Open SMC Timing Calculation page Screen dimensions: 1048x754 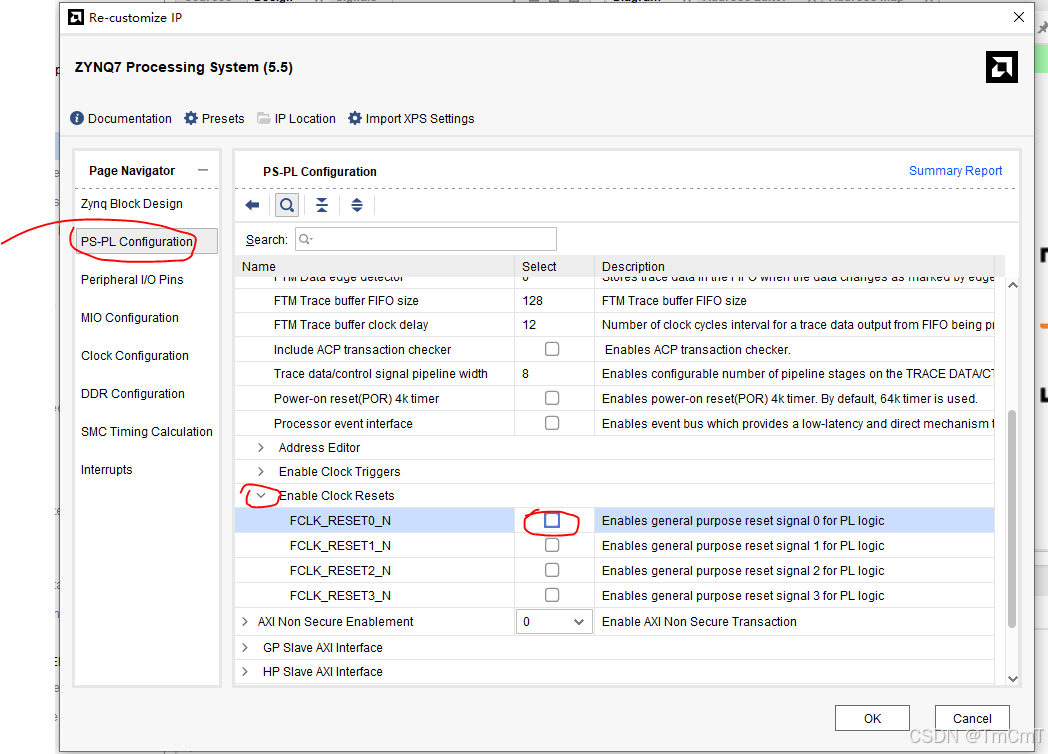[x=146, y=432]
